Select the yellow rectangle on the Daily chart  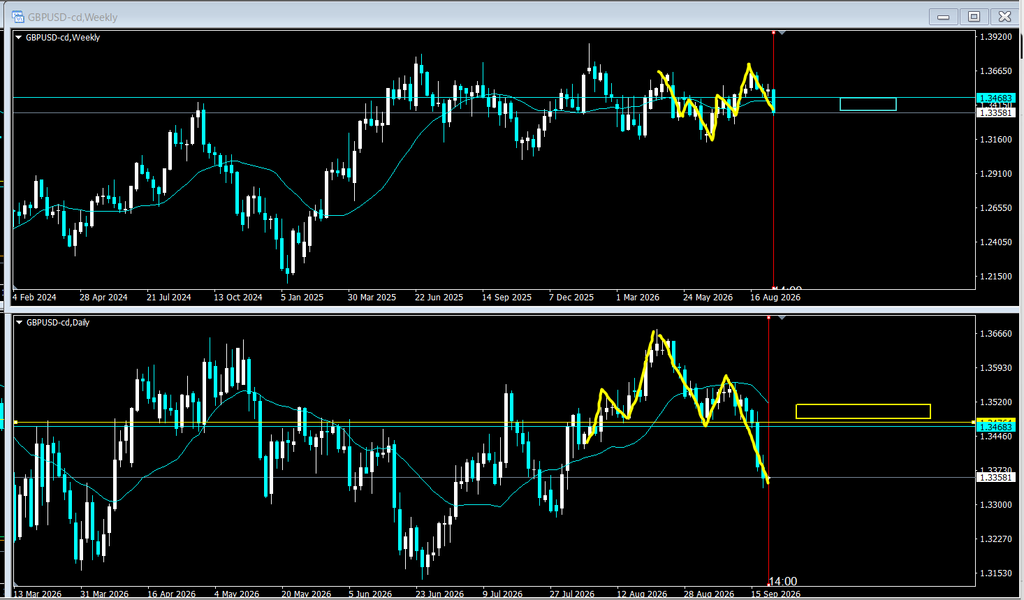point(863,411)
